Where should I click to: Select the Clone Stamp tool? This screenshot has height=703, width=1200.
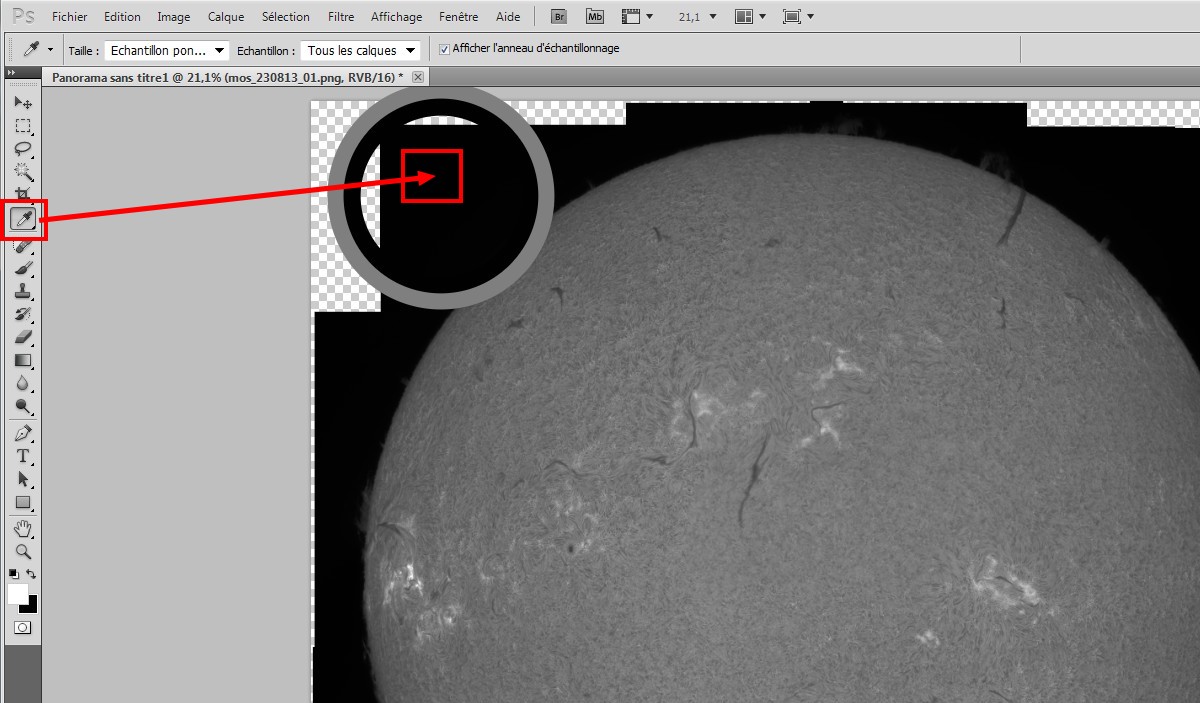(x=22, y=291)
